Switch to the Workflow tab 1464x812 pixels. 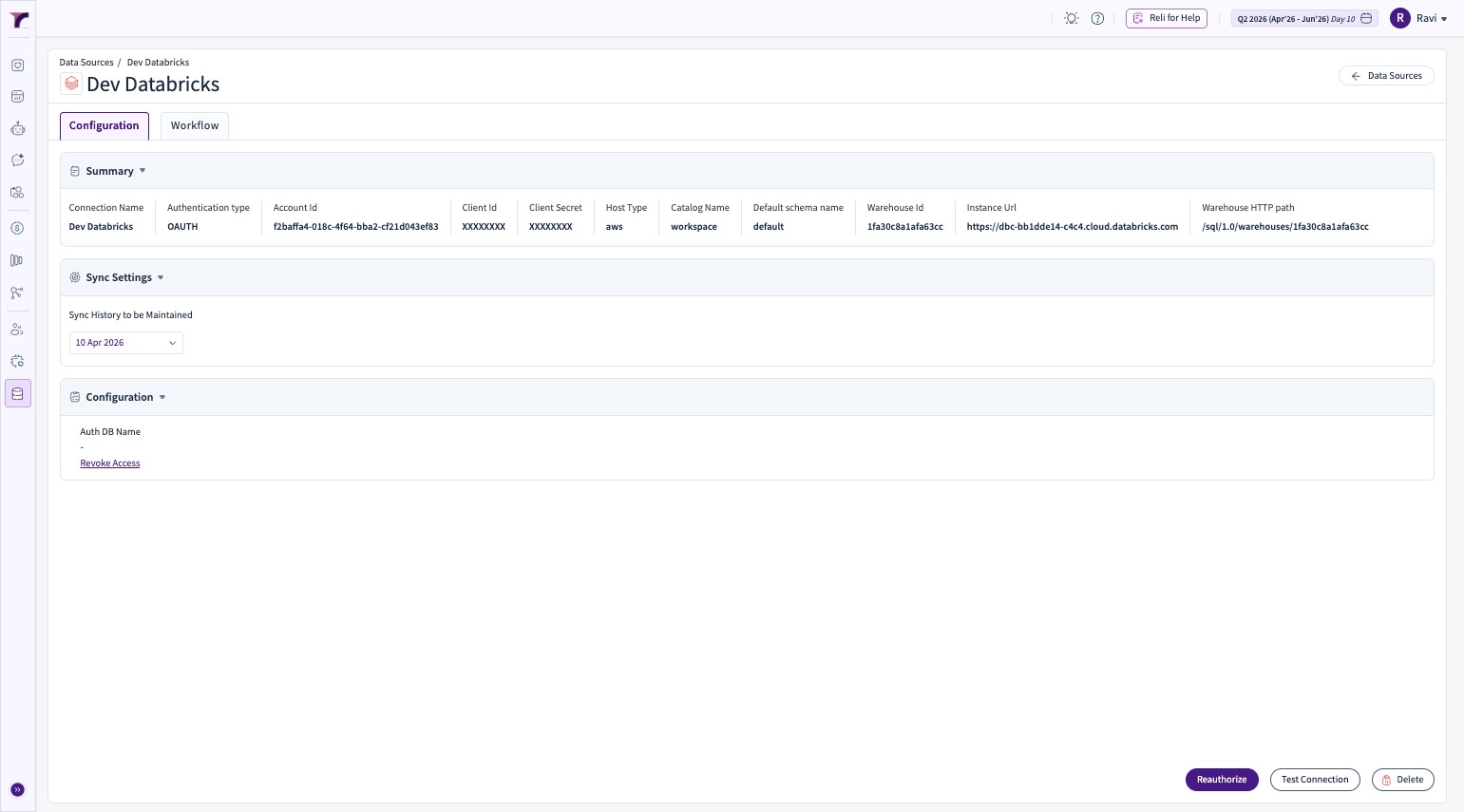coord(195,125)
